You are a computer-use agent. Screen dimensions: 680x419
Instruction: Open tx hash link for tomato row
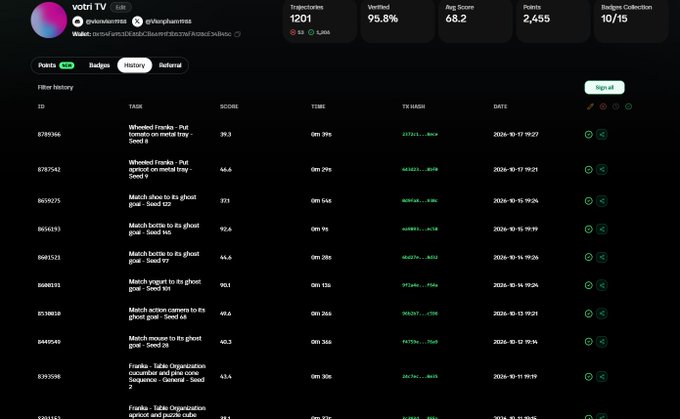420,134
